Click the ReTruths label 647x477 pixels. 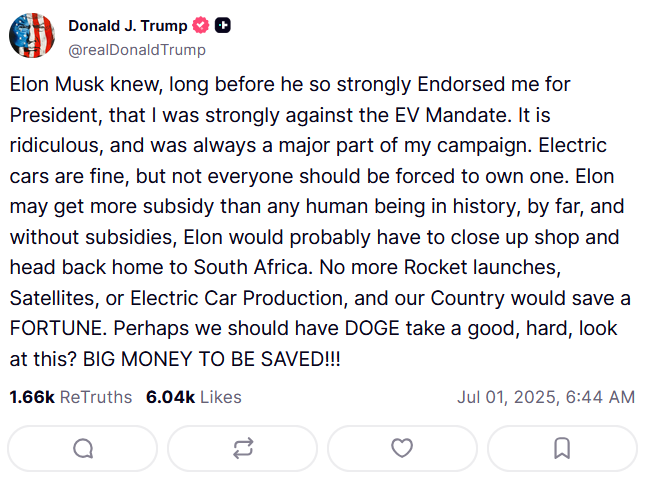click(x=96, y=397)
